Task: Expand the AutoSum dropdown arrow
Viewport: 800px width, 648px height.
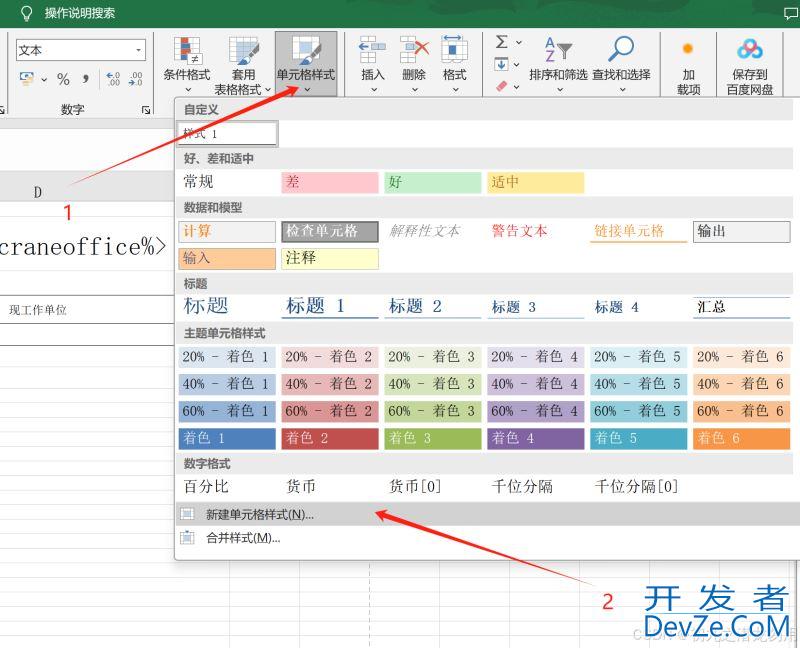Action: coord(518,43)
